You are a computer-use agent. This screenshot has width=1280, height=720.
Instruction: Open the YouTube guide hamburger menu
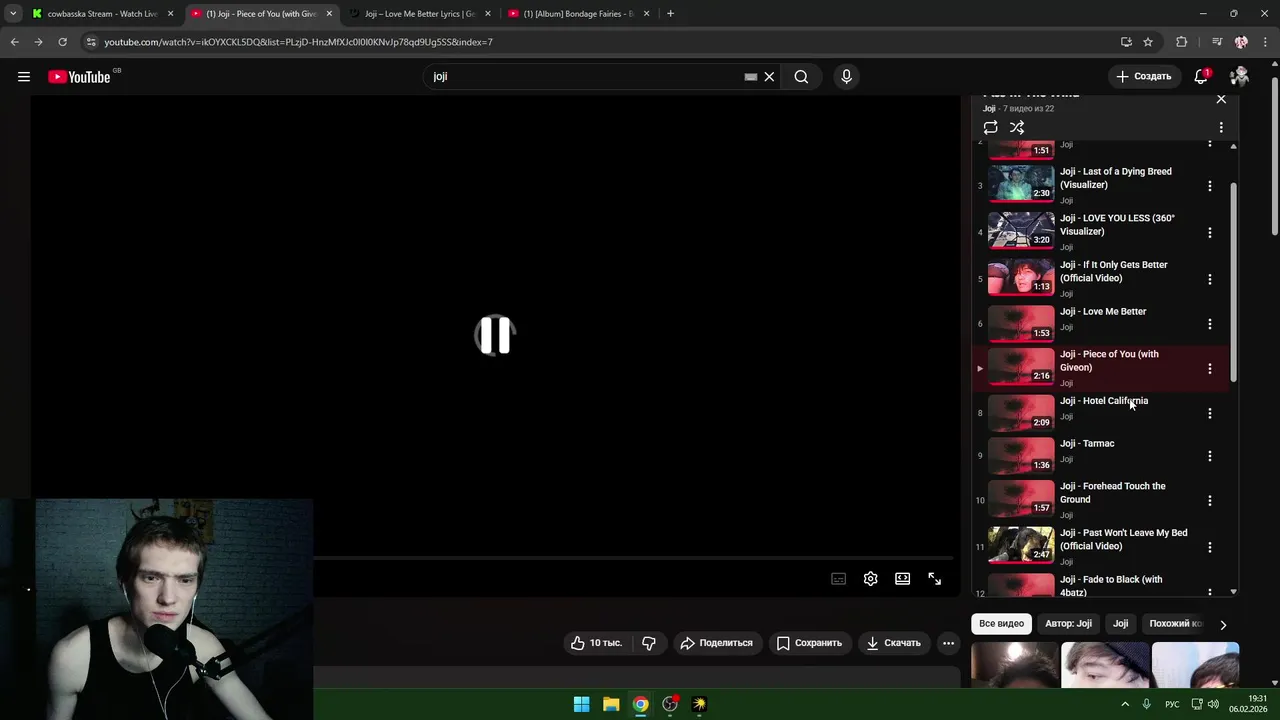click(x=24, y=77)
